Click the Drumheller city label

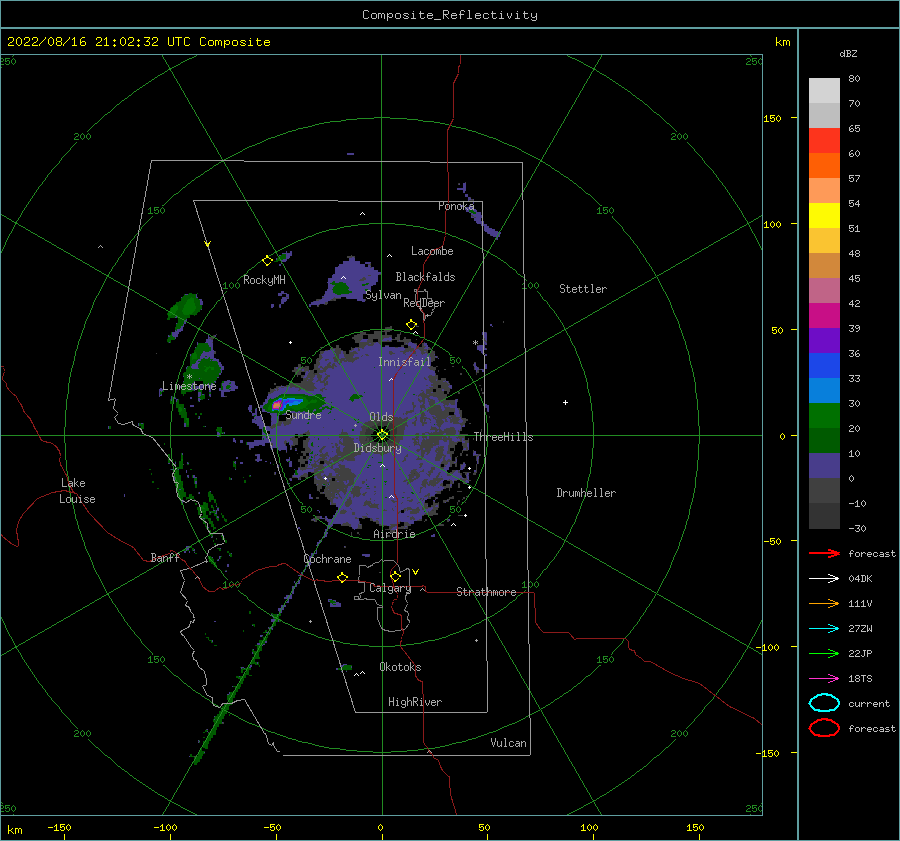(586, 493)
